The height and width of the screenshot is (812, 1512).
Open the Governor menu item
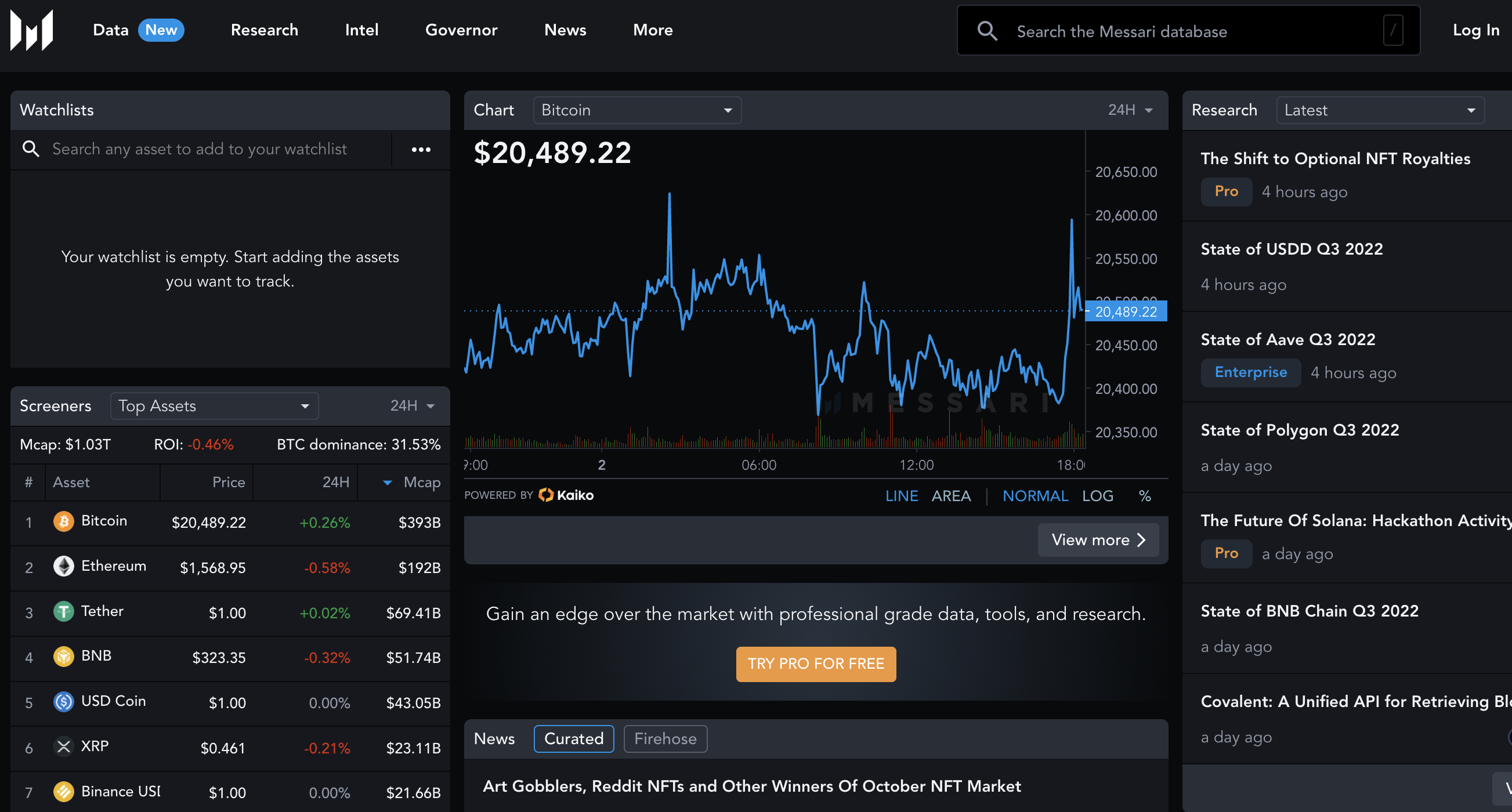461,30
